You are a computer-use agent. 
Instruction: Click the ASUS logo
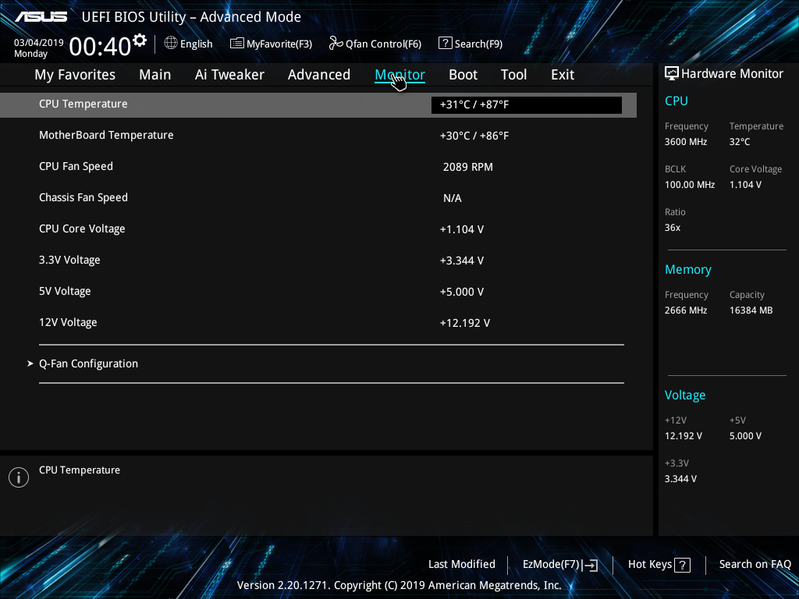[41, 17]
